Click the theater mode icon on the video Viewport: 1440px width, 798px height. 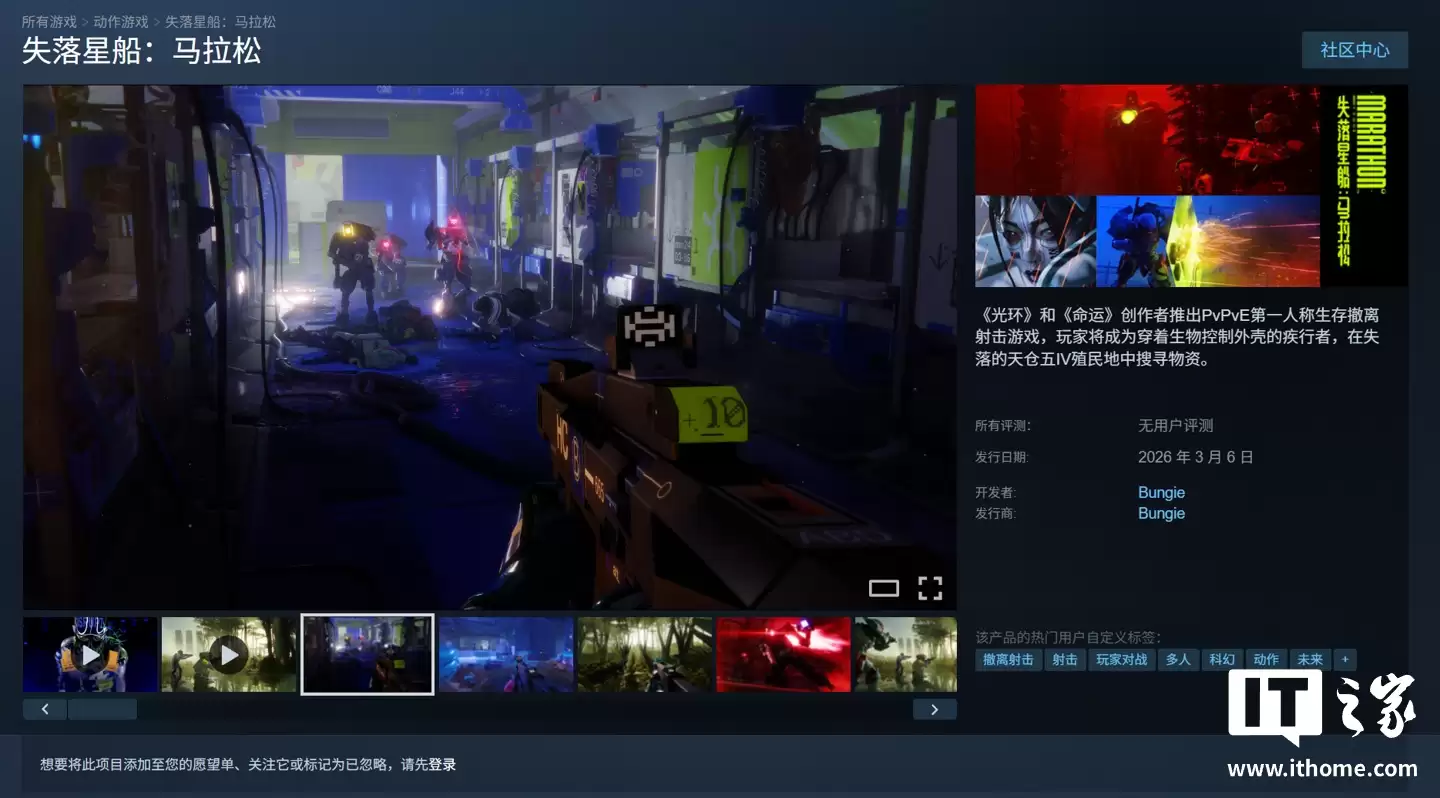tap(884, 588)
